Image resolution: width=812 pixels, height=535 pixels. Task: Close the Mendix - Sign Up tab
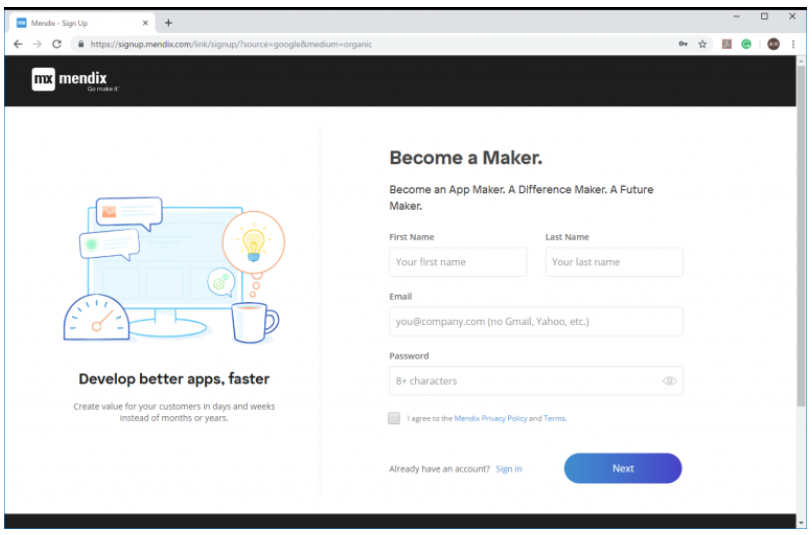tap(145, 23)
